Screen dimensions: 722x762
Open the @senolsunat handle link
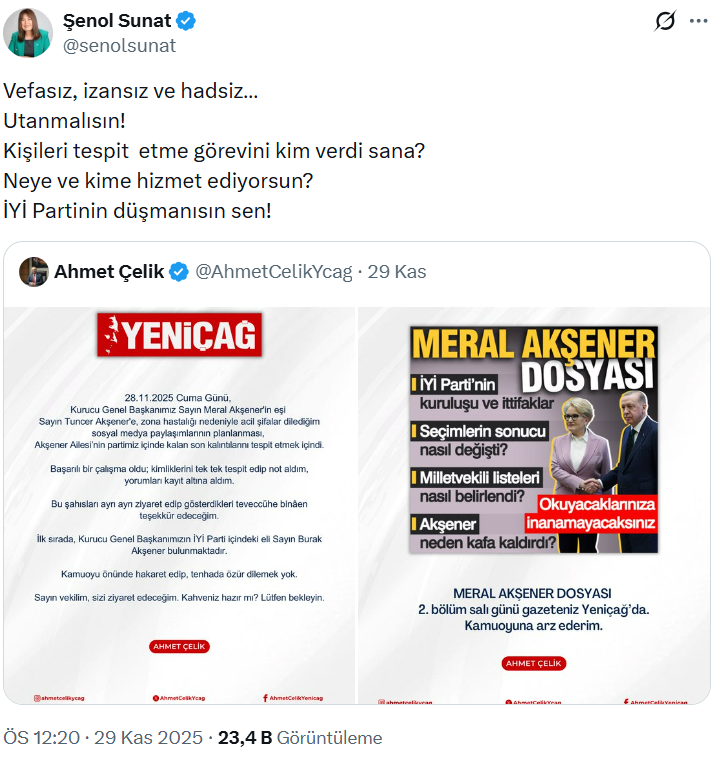120,46
